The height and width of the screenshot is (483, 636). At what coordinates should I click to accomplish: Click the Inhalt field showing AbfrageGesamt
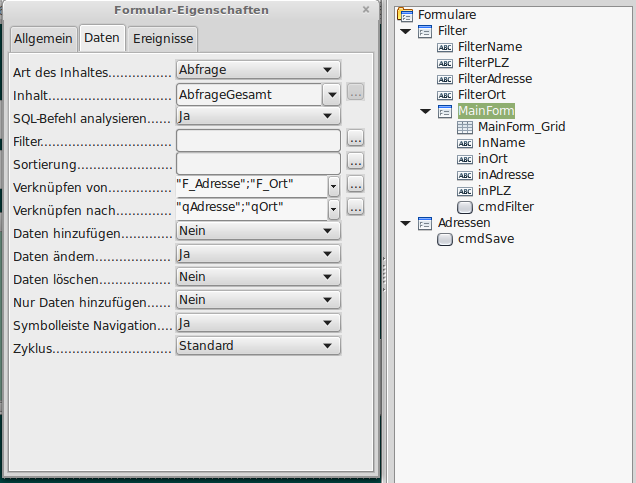[249, 95]
